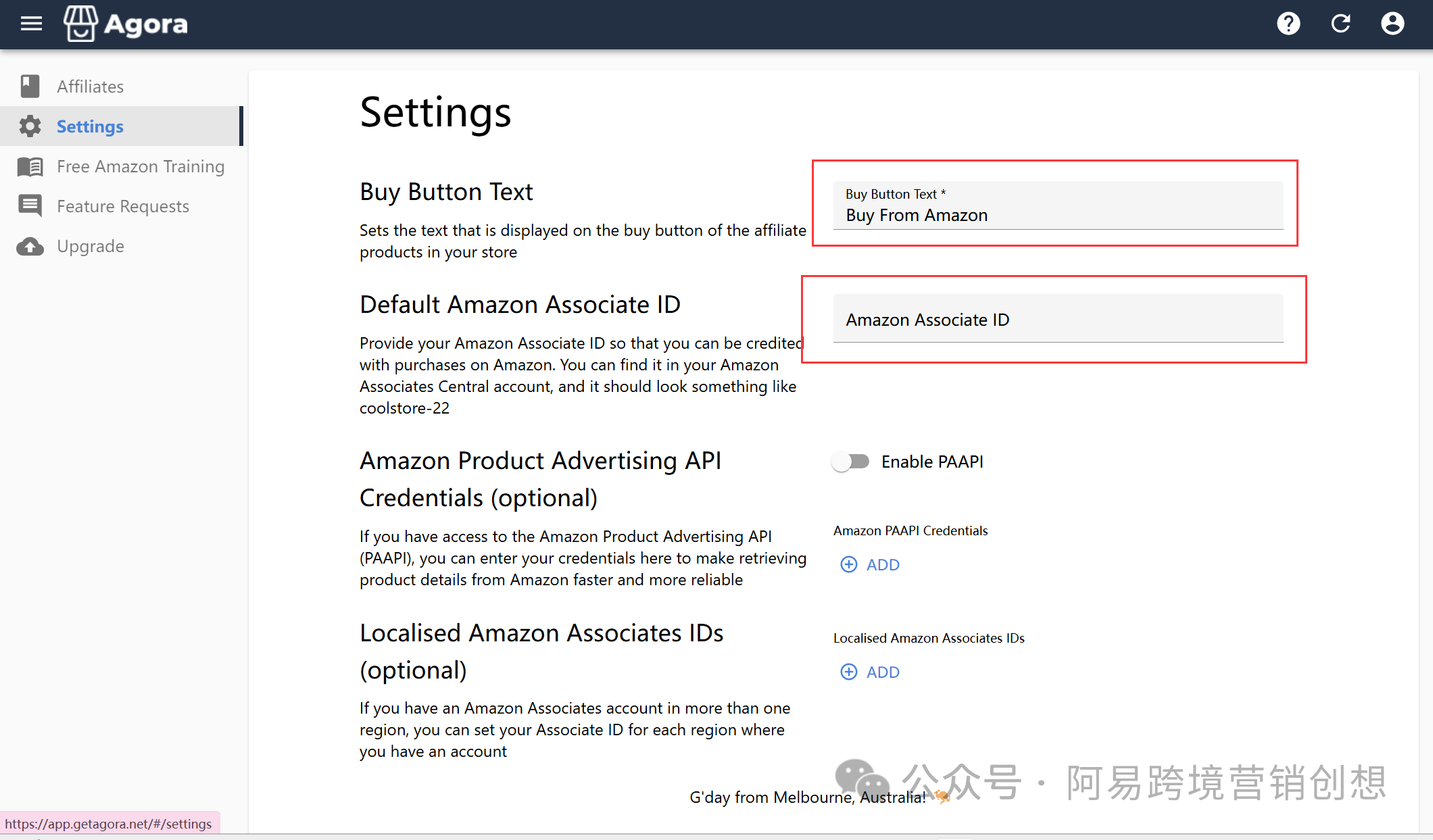The height and width of the screenshot is (840, 1433).
Task: Click the Agora brand name text
Action: (x=146, y=24)
